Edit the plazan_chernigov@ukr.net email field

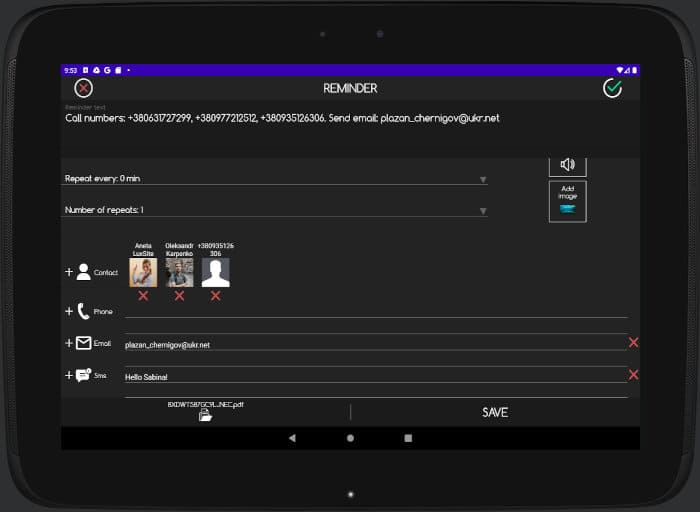click(x=376, y=345)
